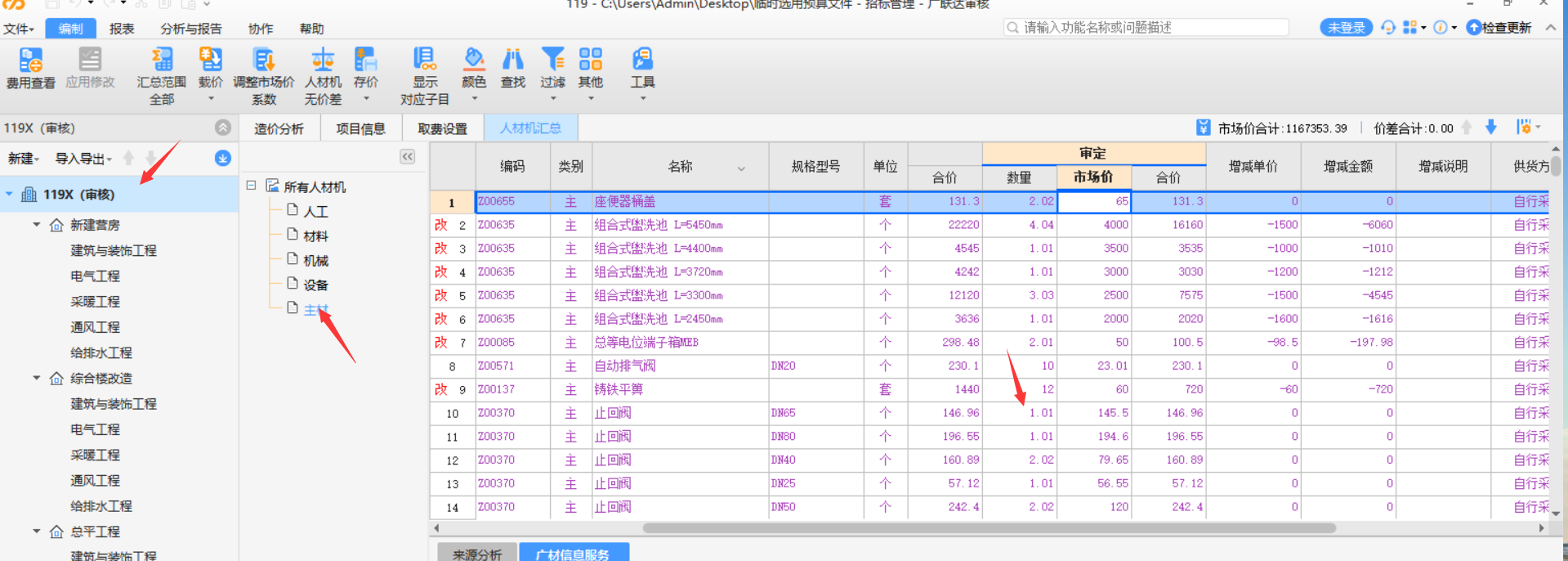Click the table's vertical scrollbar thumb
The width and height of the screenshot is (1568, 561).
click(1556, 165)
